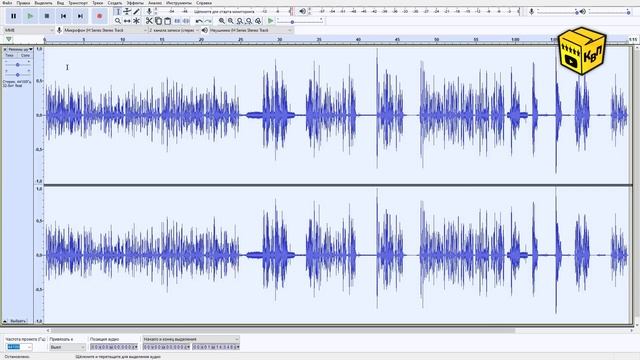Click the Trim audio icon

click(x=177, y=21)
